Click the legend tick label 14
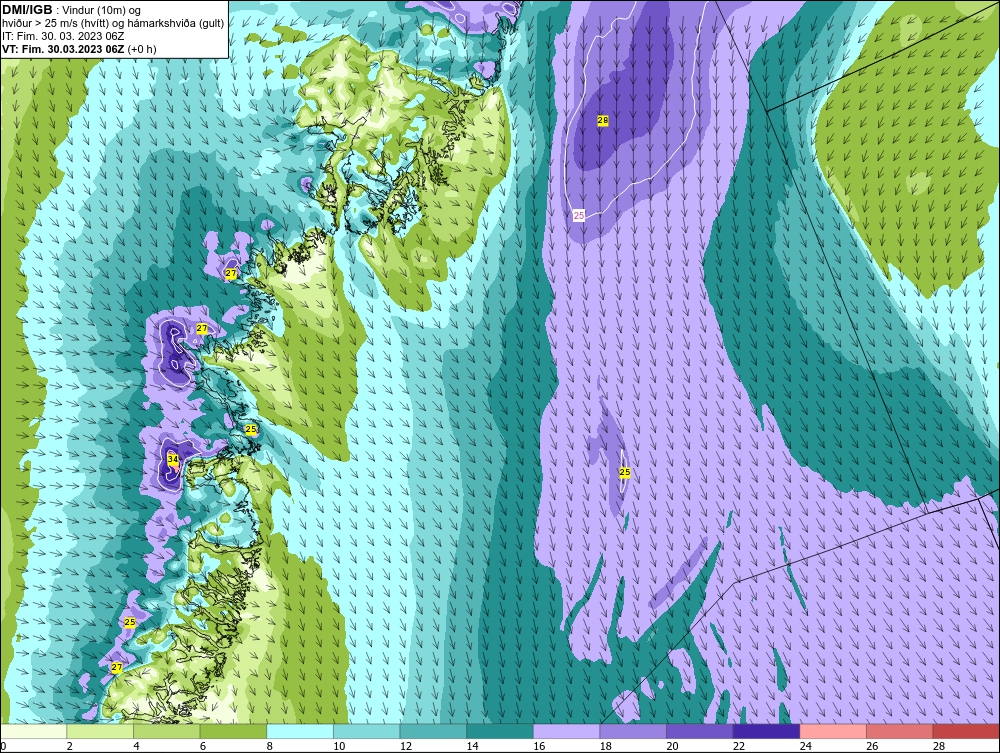Screen dimensions: 1000x753 click(473, 746)
